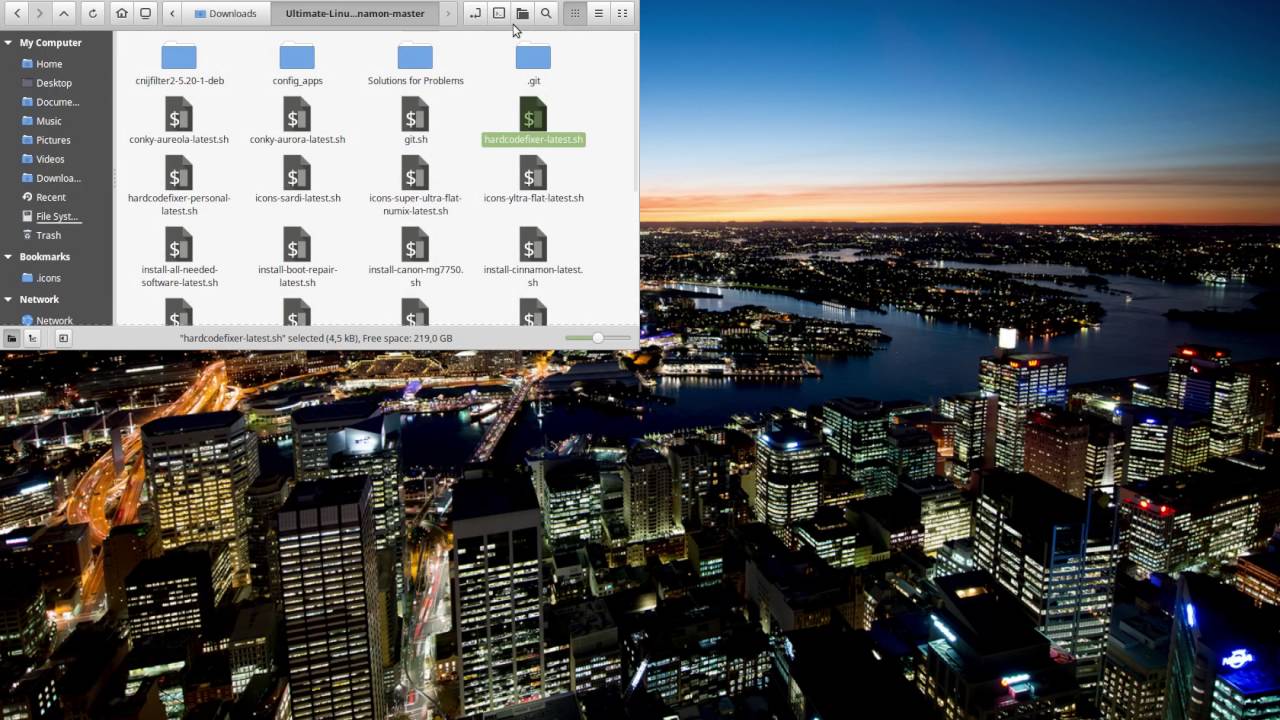Select icons-sardi-latest.sh script
The height and width of the screenshot is (720, 1280).
pyautogui.click(x=297, y=180)
